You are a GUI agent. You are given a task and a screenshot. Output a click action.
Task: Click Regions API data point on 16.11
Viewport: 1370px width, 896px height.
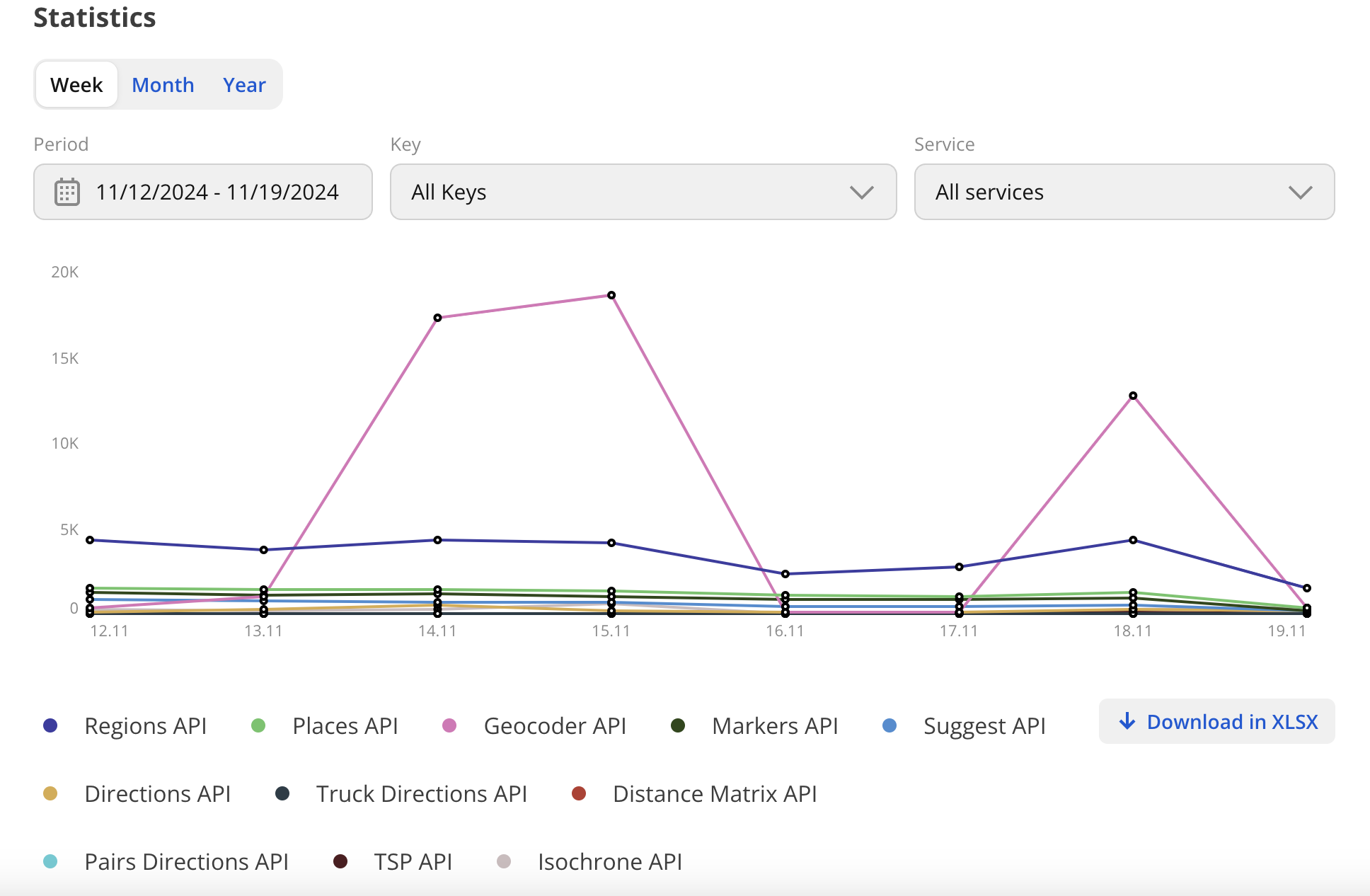click(785, 574)
